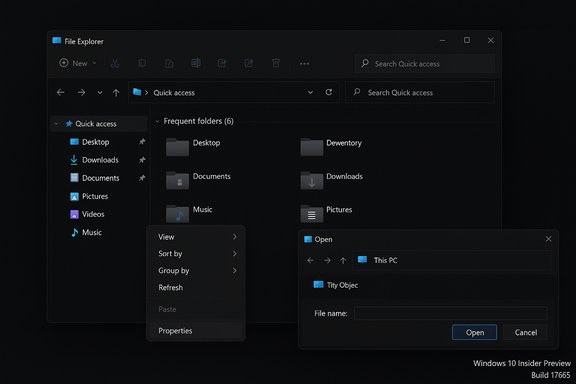Viewport: 576px width, 384px height.
Task: Click the File Explorer title bar app icon
Action: tap(57, 41)
